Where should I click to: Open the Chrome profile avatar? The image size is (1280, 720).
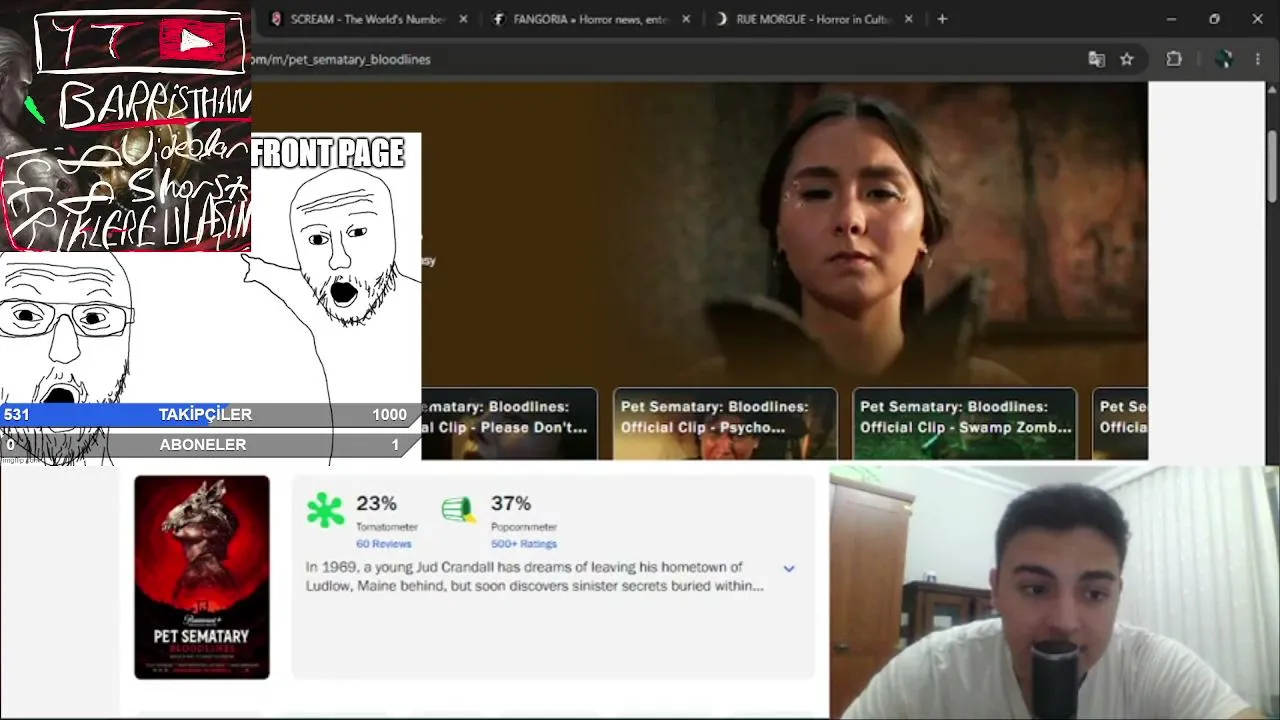point(1223,59)
